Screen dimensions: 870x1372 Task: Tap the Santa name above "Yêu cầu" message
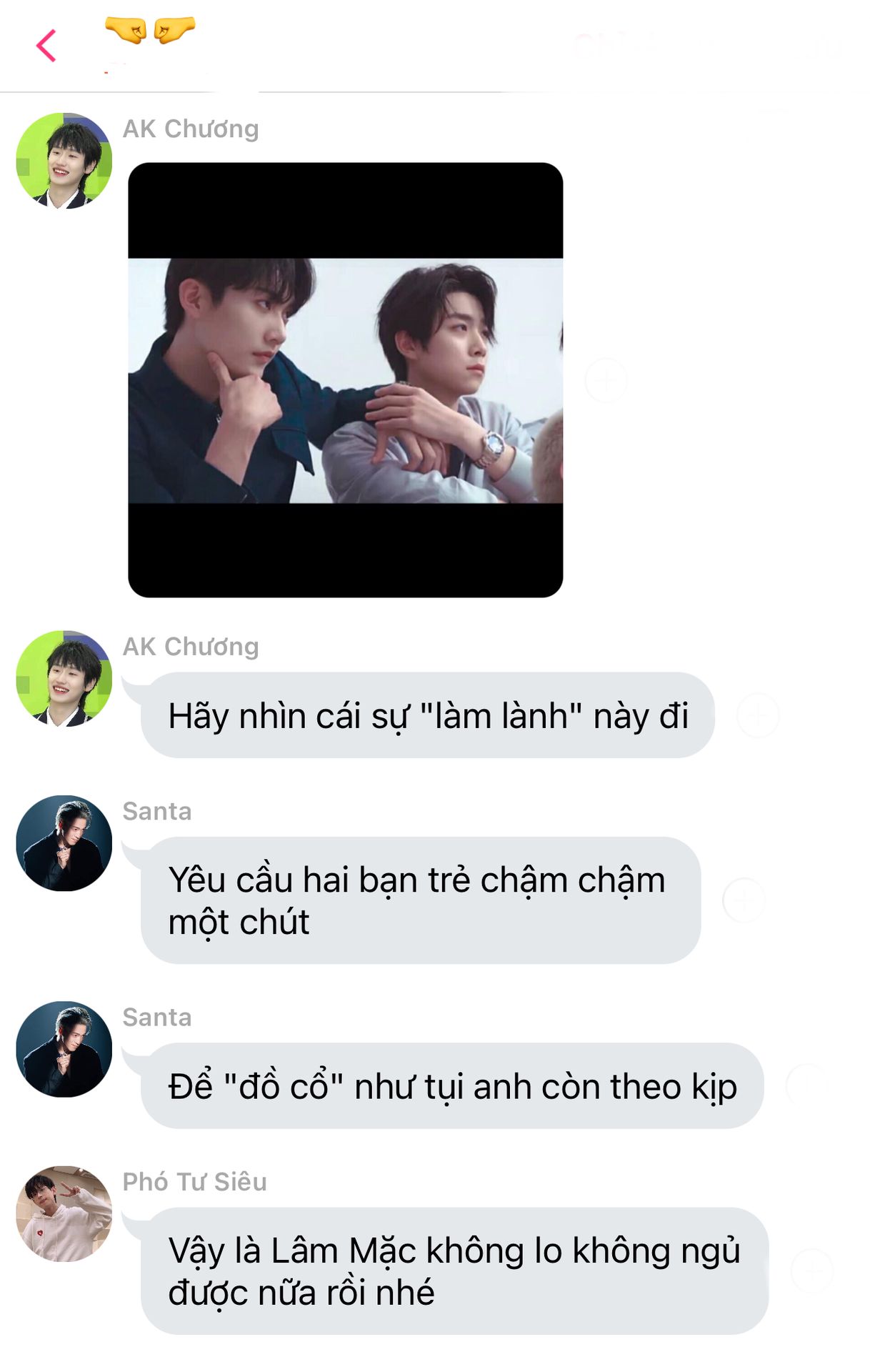click(x=157, y=811)
